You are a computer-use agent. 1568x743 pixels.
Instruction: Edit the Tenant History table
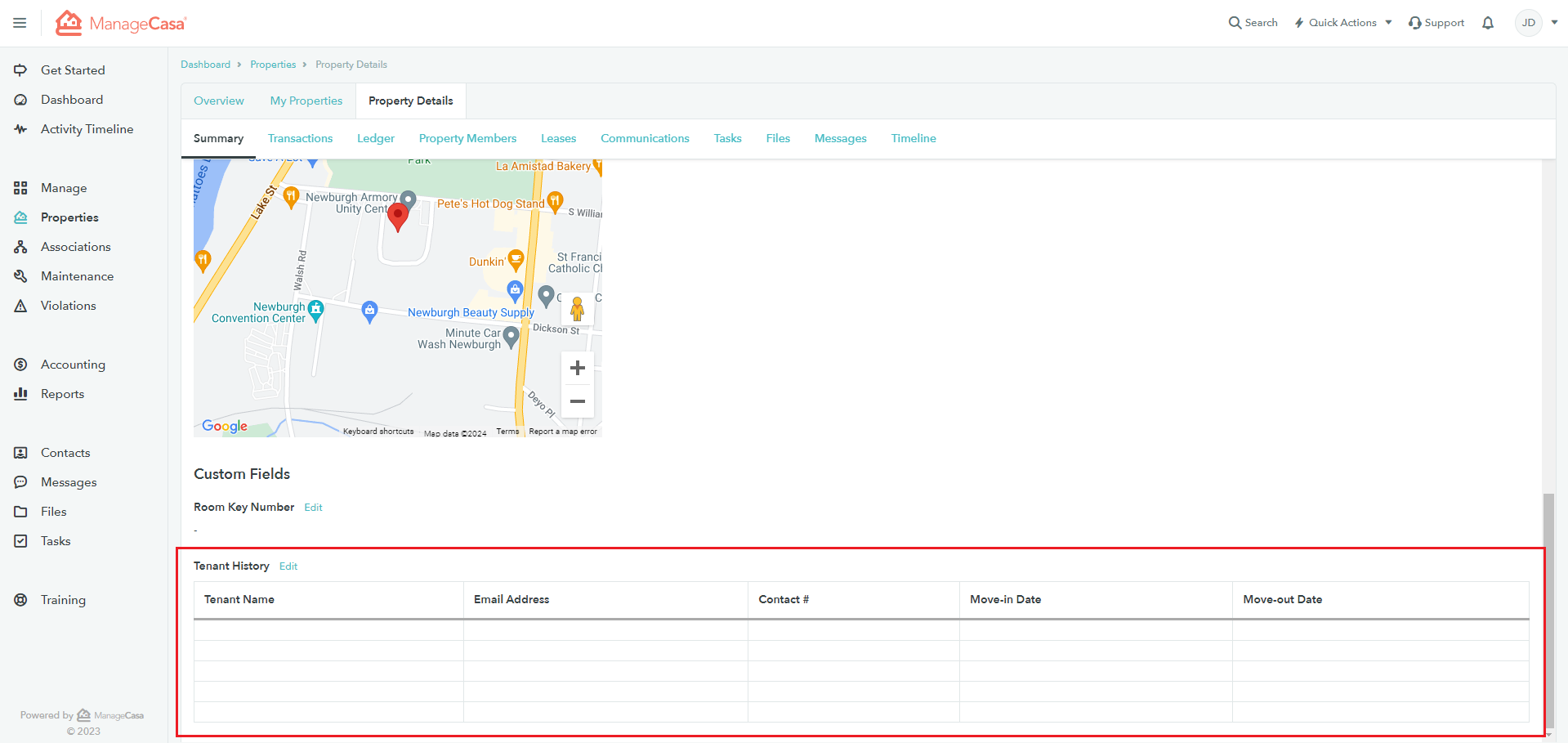click(288, 566)
